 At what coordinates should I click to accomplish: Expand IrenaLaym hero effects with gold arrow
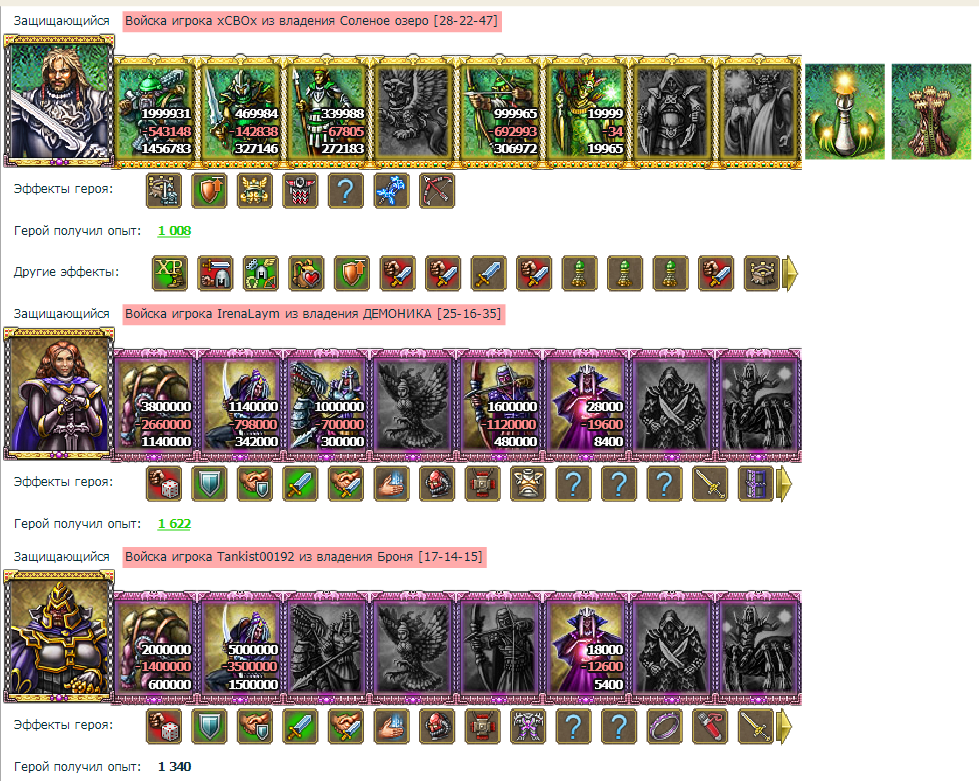(784, 484)
